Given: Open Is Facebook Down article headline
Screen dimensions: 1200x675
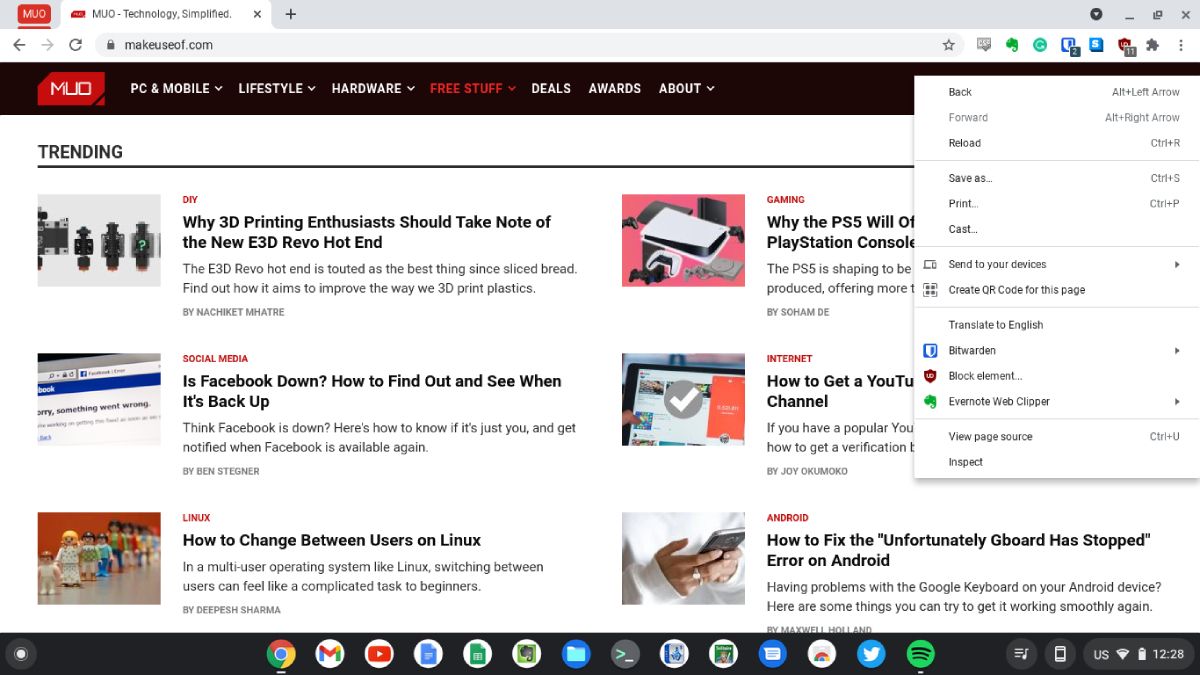Looking at the screenshot, I should pos(372,391).
